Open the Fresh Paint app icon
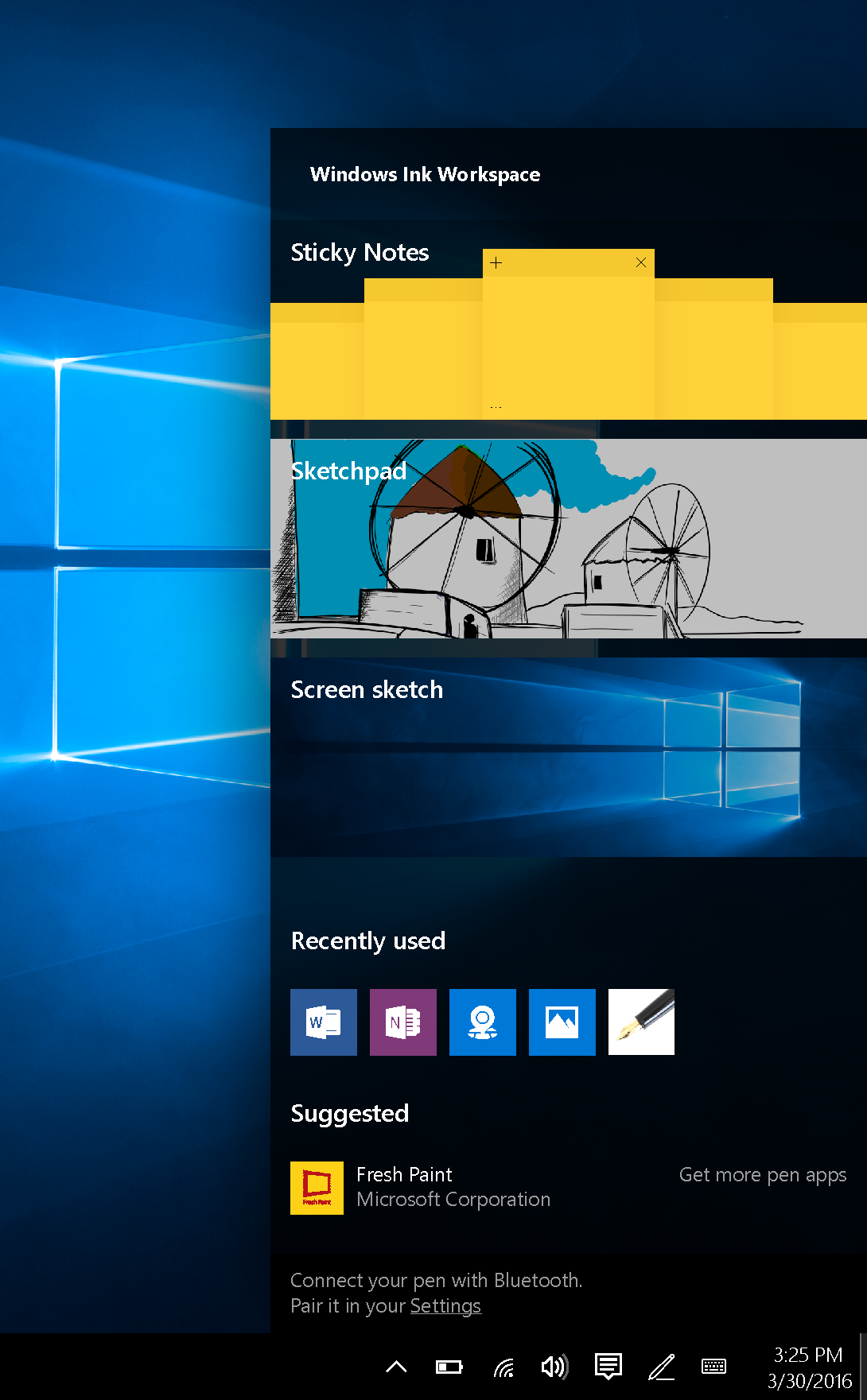Image resolution: width=867 pixels, height=1400 pixels. (x=317, y=1188)
